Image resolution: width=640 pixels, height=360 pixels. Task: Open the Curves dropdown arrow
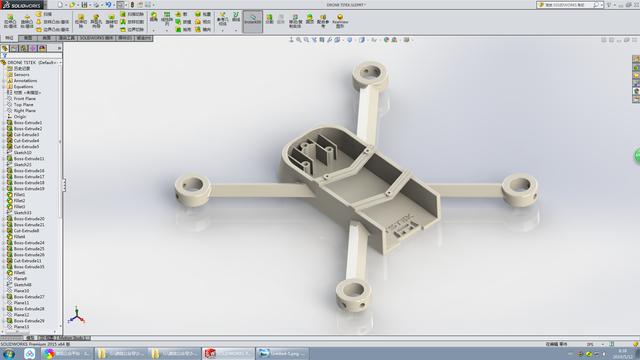(x=236, y=31)
